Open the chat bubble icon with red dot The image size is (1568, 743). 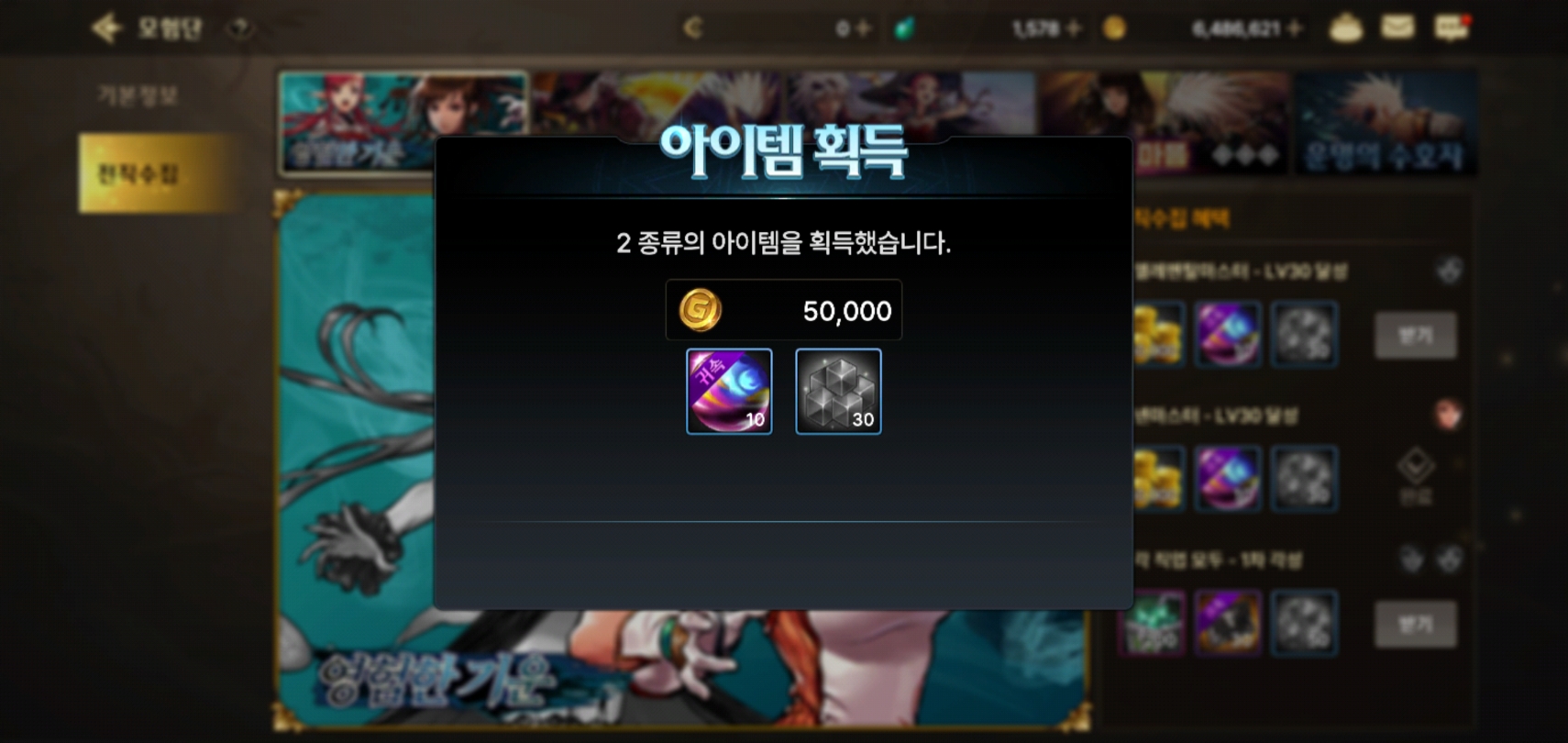pos(1451,28)
